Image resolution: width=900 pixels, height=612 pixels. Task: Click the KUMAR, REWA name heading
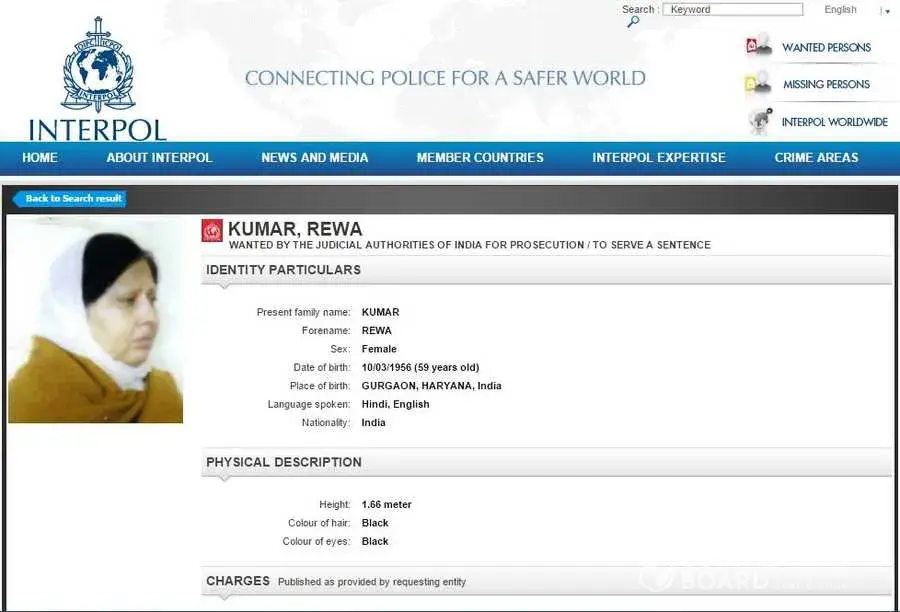tap(295, 229)
